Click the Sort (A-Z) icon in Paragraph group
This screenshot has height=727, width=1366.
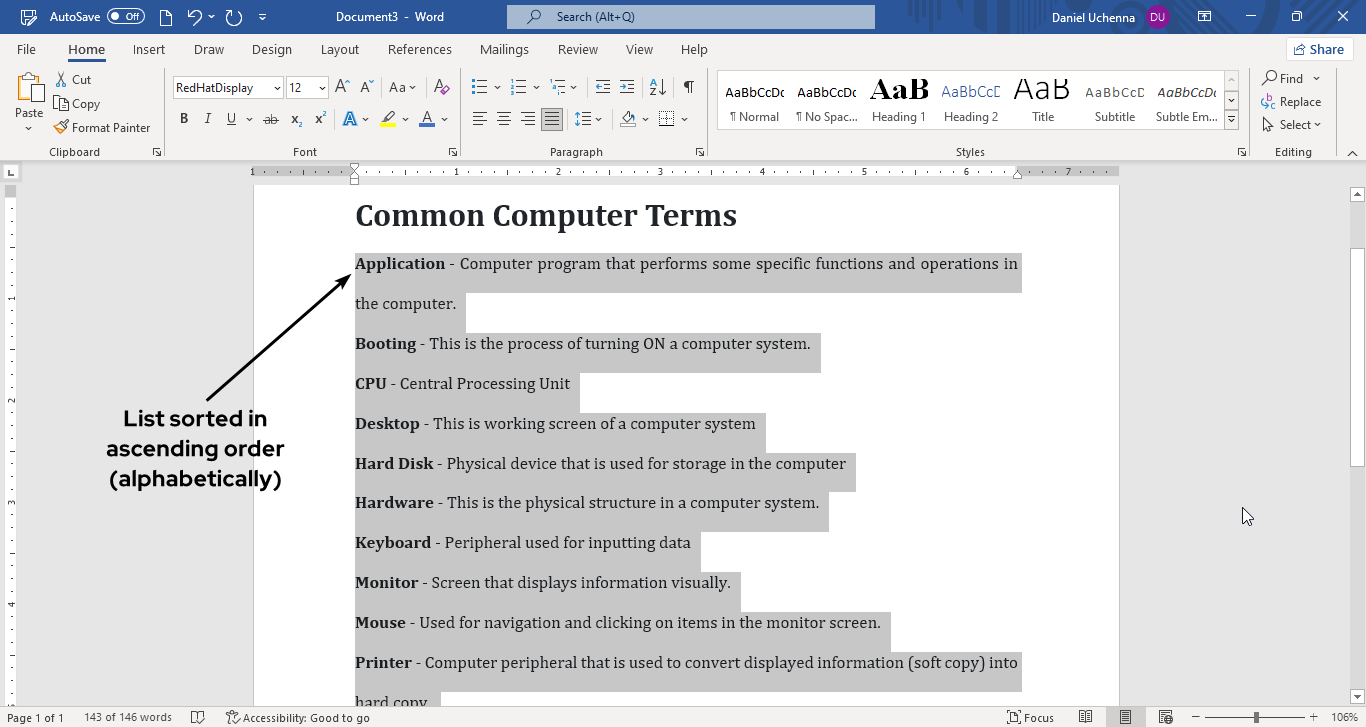(x=660, y=87)
